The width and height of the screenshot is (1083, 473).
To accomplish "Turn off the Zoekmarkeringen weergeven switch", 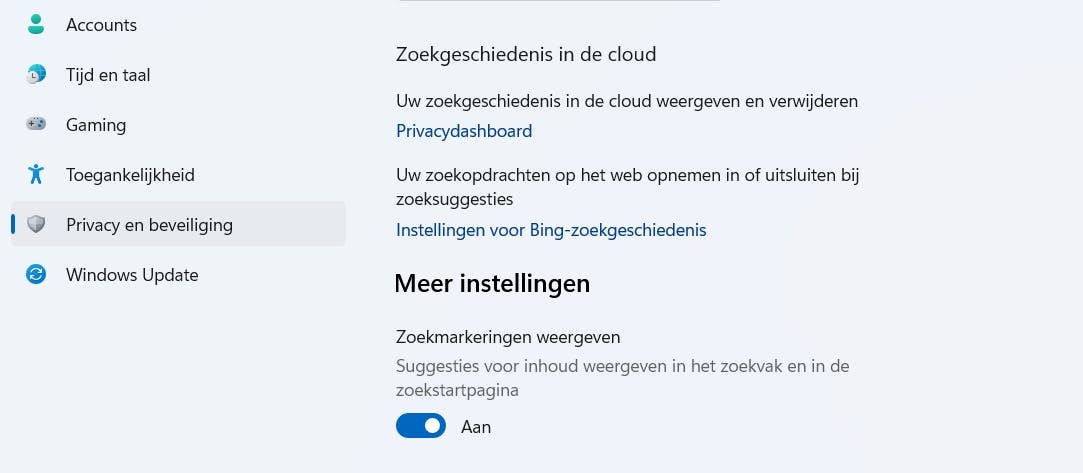I will coord(421,426).
